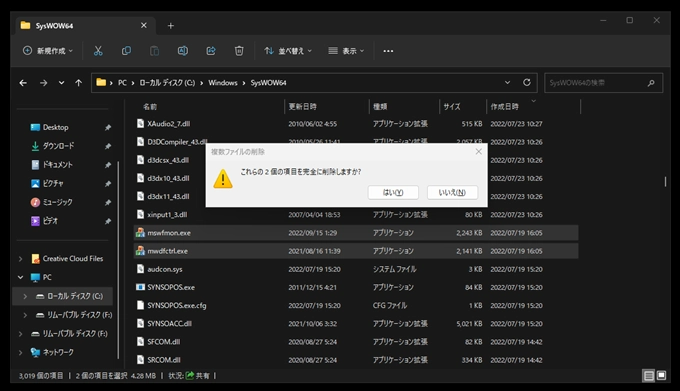Click the mwdfctrl.exe file icon
This screenshot has height=391, width=680.
click(140, 251)
